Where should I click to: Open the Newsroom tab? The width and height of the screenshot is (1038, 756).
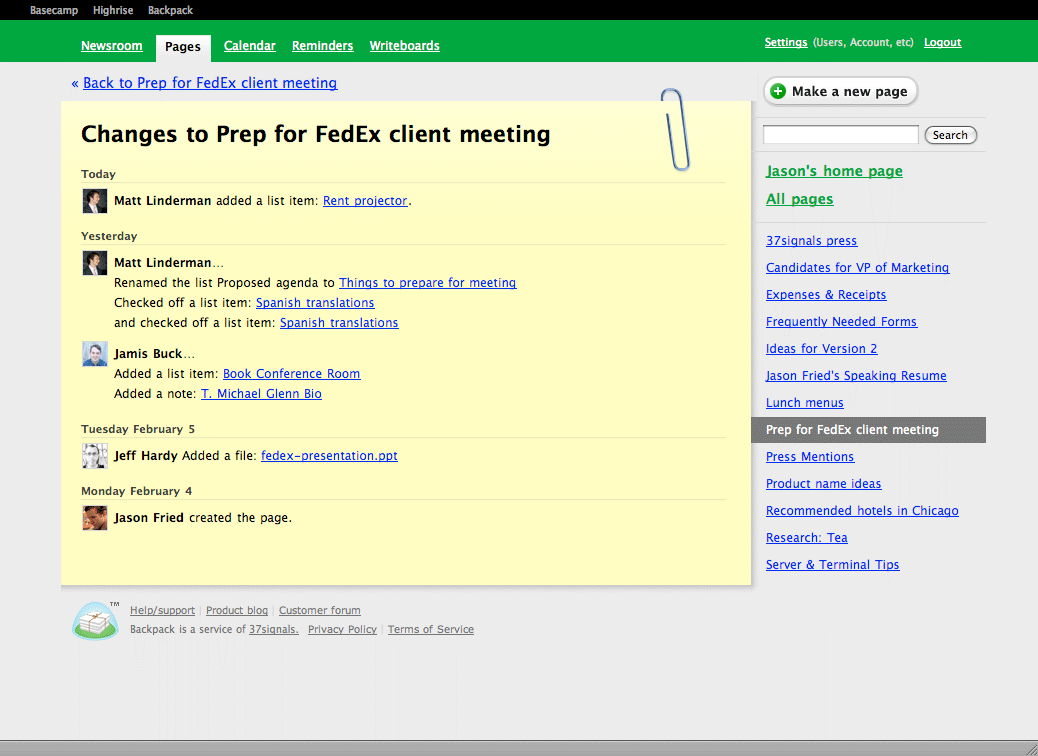click(112, 46)
